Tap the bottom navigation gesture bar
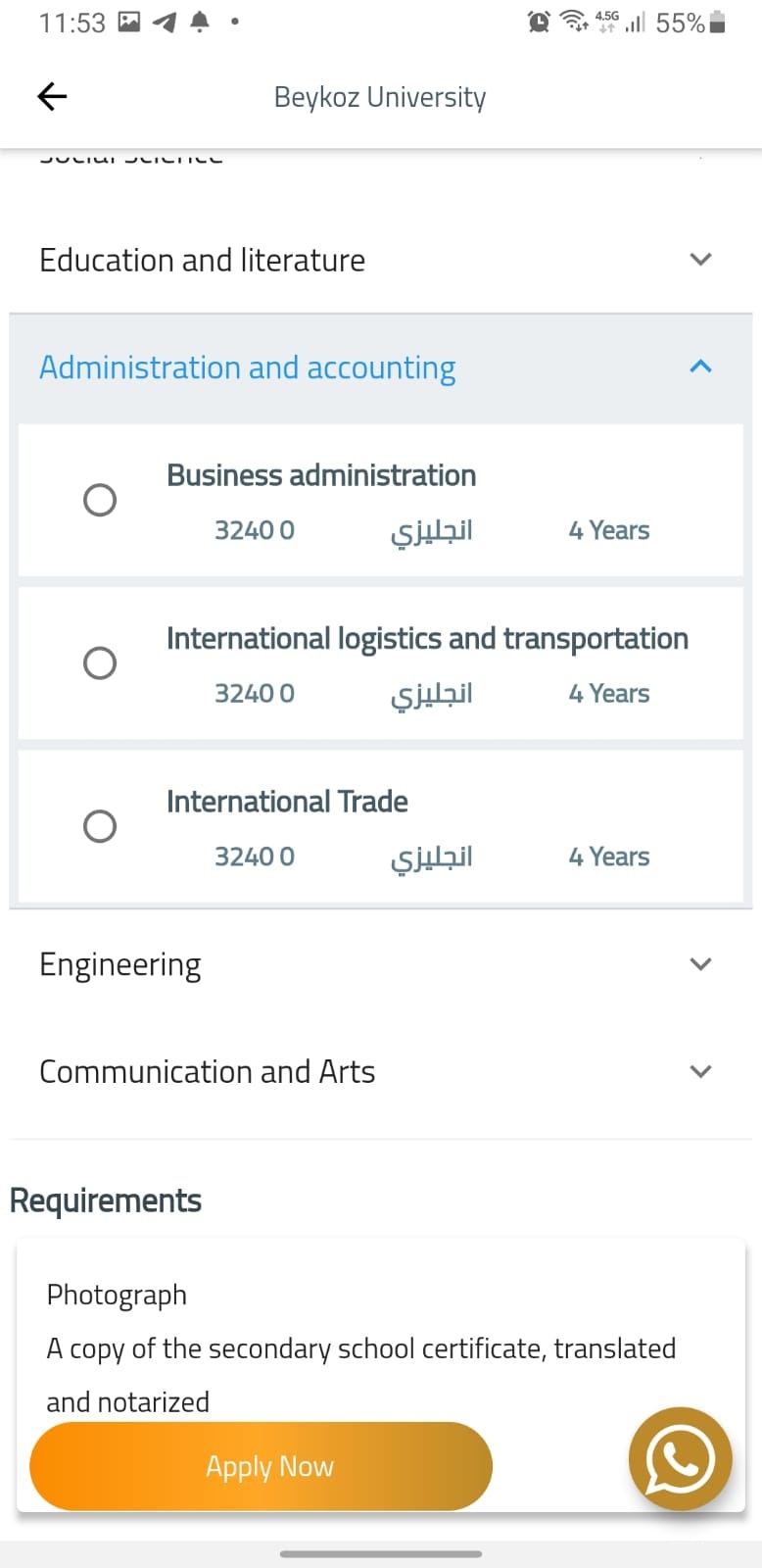 [381, 1553]
